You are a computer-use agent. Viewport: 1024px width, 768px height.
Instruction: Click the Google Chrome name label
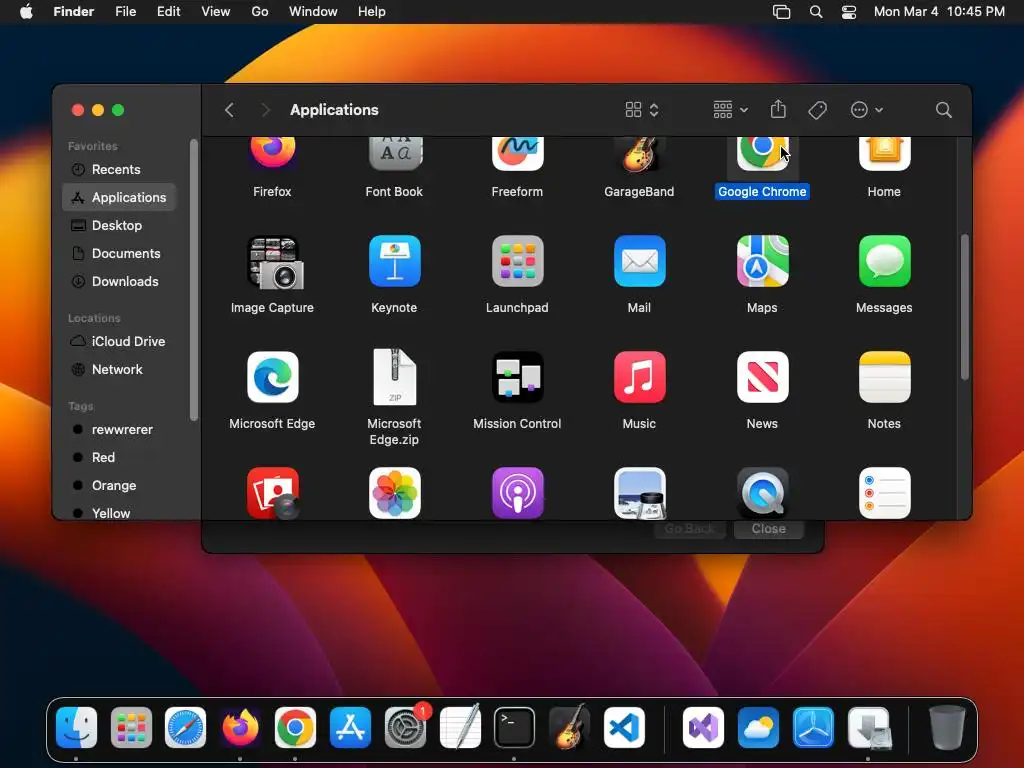point(762,191)
